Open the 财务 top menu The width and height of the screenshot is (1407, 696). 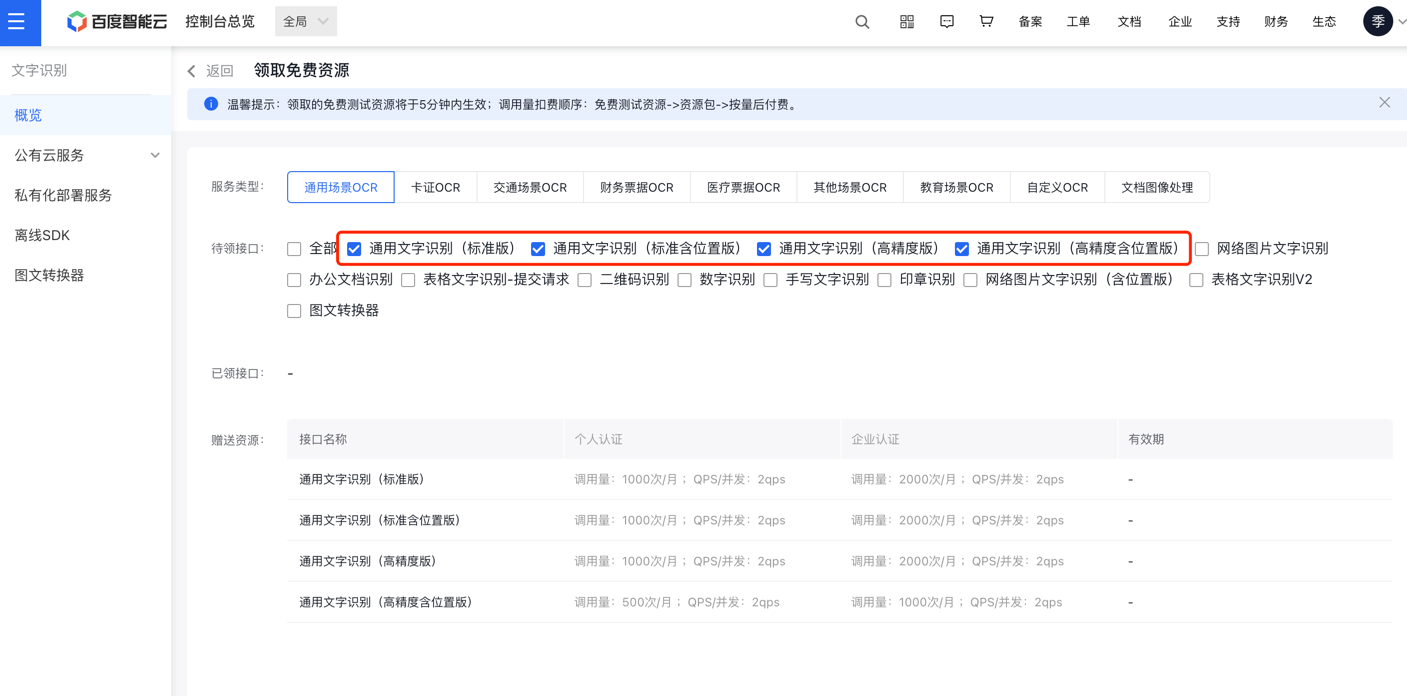1277,22
